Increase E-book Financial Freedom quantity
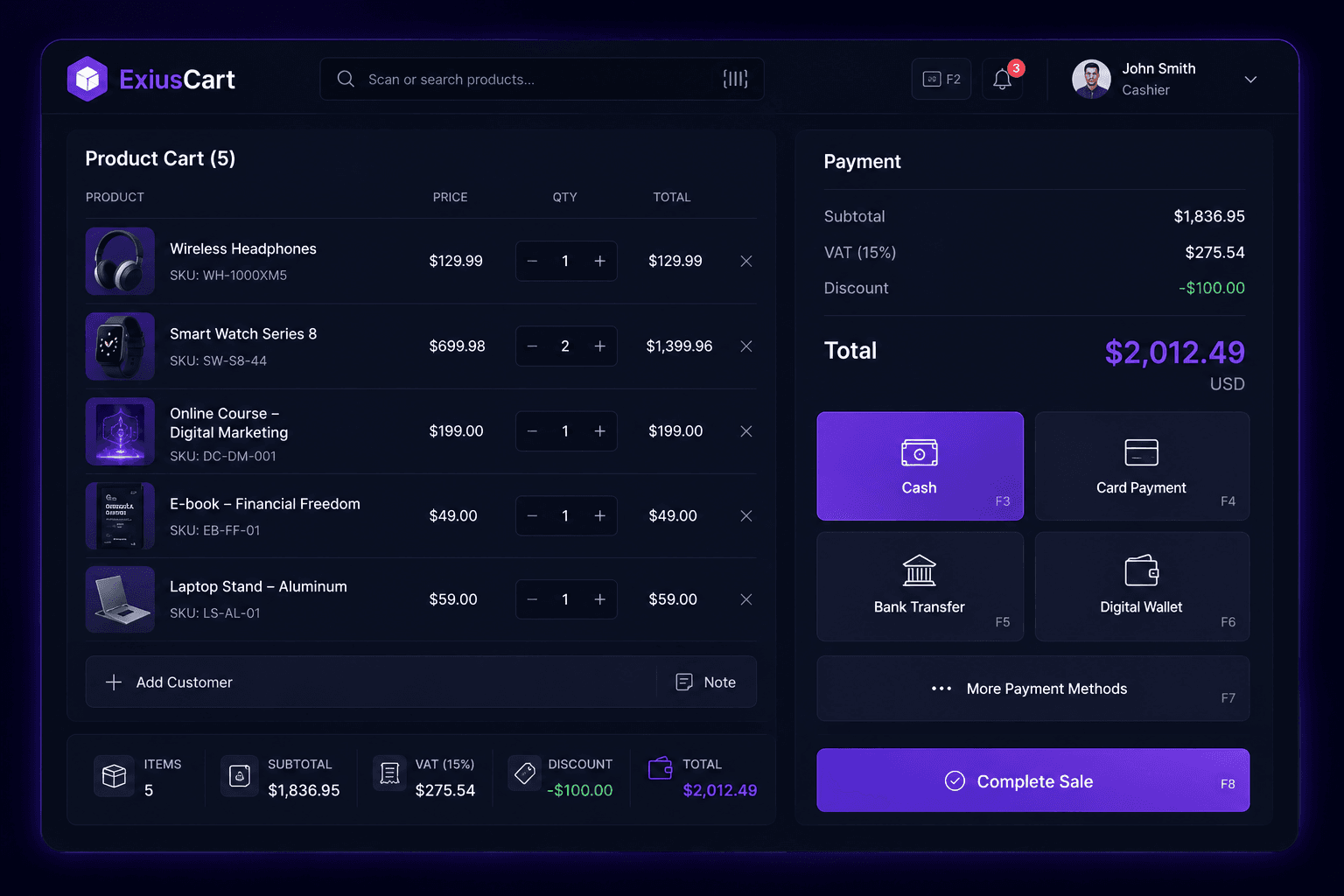The width and height of the screenshot is (1344, 896). [x=599, y=516]
